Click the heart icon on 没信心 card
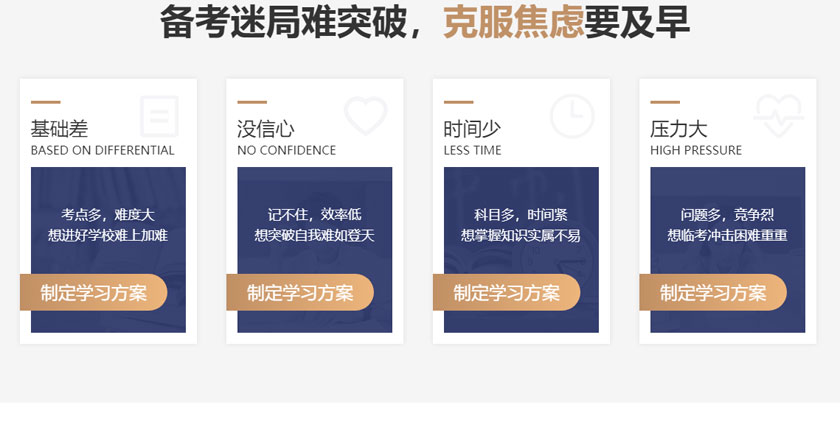Screen dimensions: 840x441 pyautogui.click(x=365, y=115)
